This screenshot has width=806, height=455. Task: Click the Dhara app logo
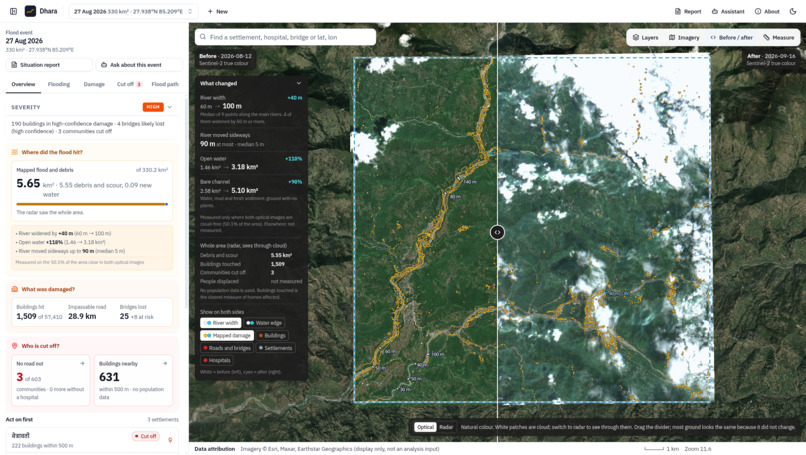(30, 11)
